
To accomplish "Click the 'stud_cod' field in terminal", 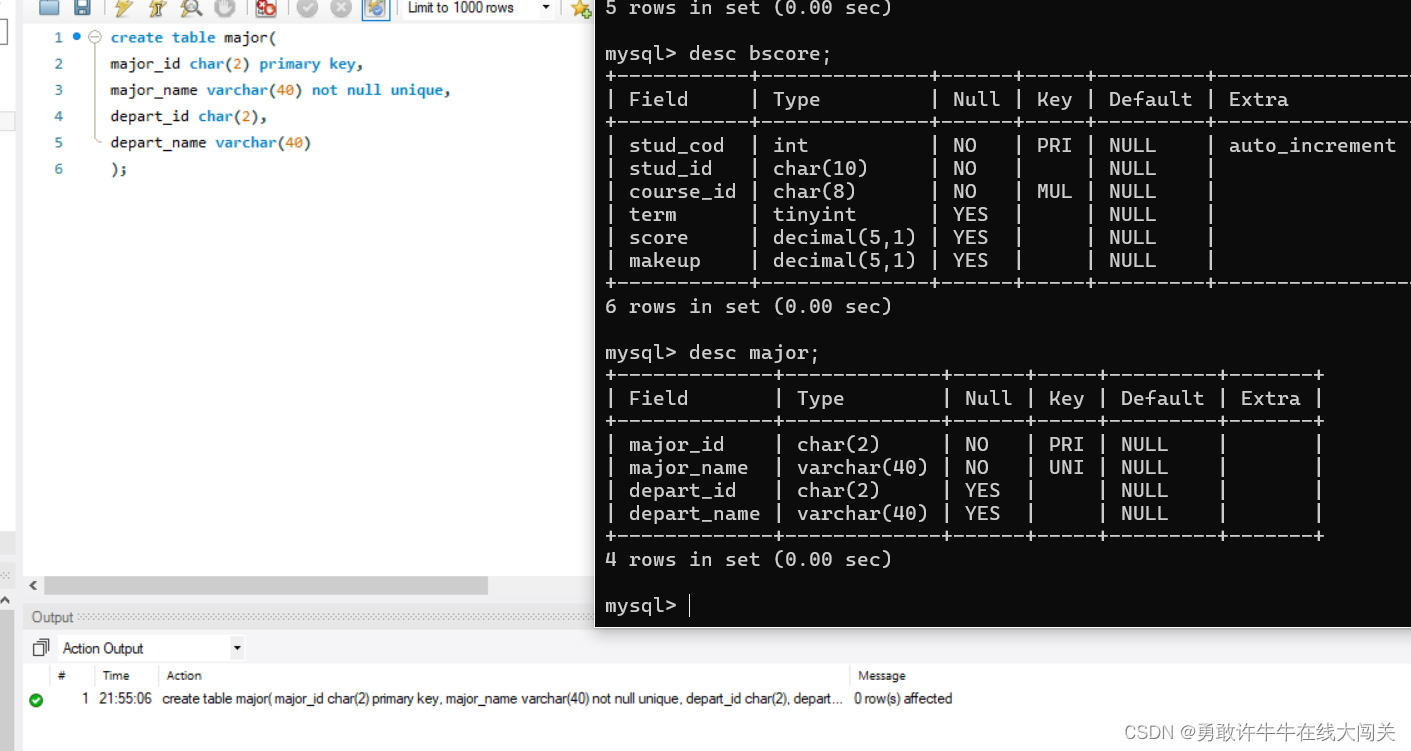I will tap(676, 145).
